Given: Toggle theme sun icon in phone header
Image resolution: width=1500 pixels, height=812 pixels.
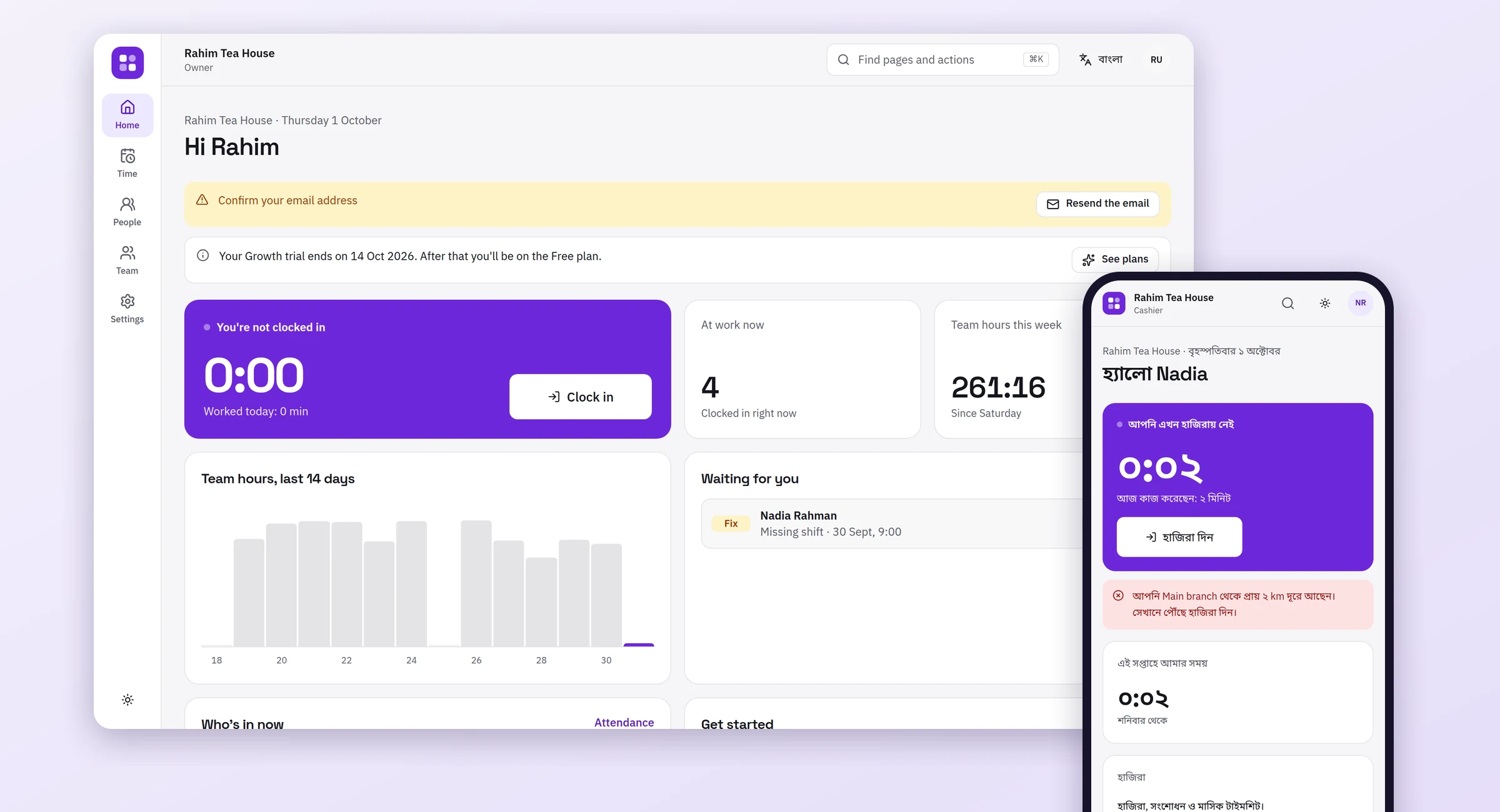Looking at the screenshot, I should (1325, 303).
